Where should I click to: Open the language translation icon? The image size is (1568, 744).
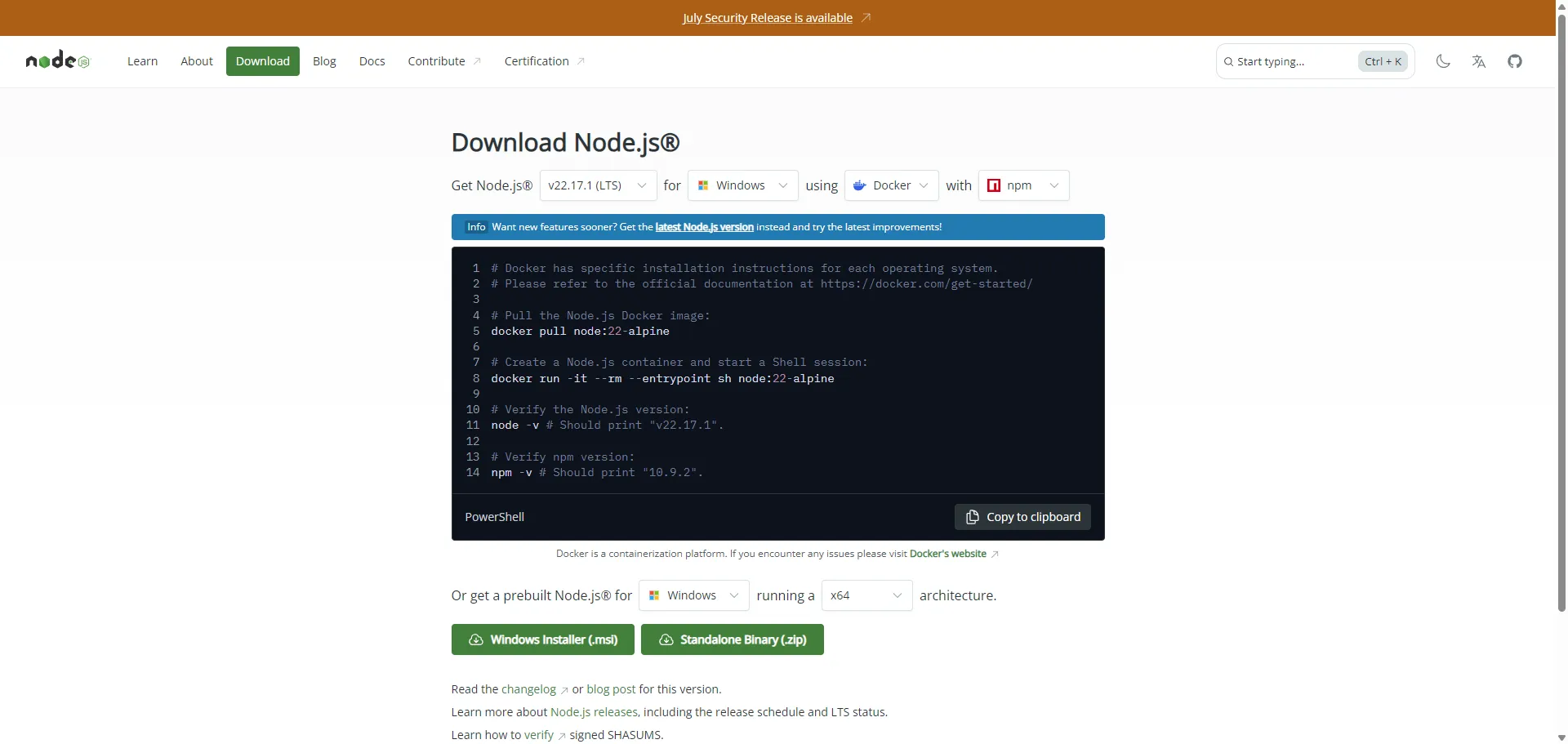point(1479,60)
